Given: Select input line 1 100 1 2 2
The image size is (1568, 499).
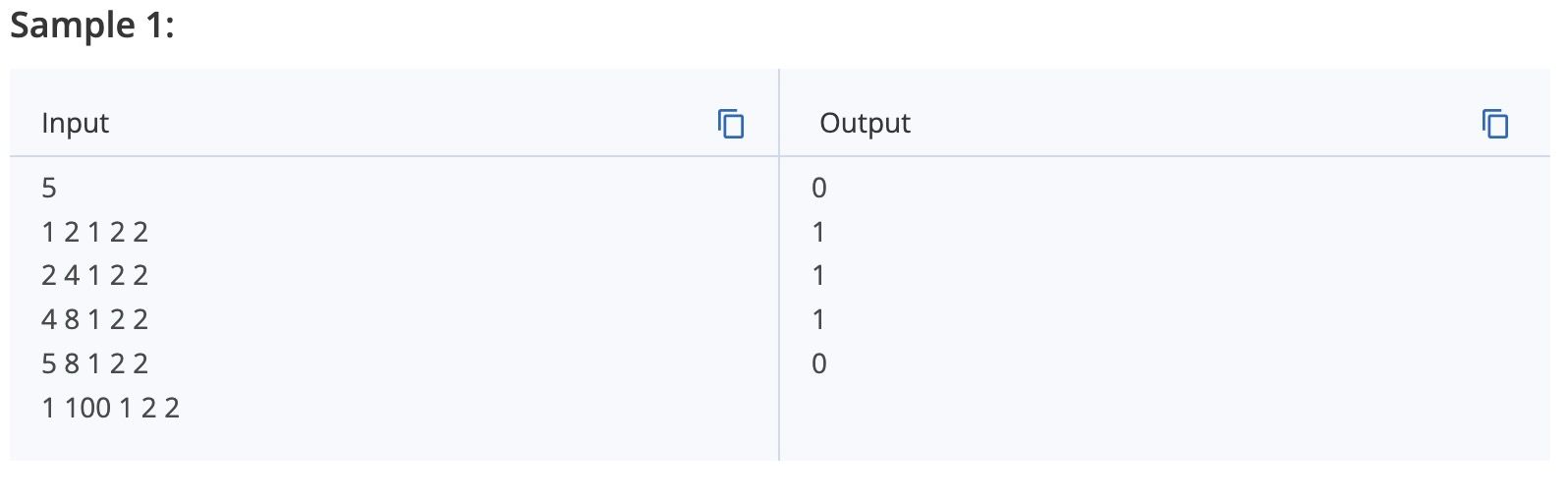Looking at the screenshot, I should (x=111, y=408).
